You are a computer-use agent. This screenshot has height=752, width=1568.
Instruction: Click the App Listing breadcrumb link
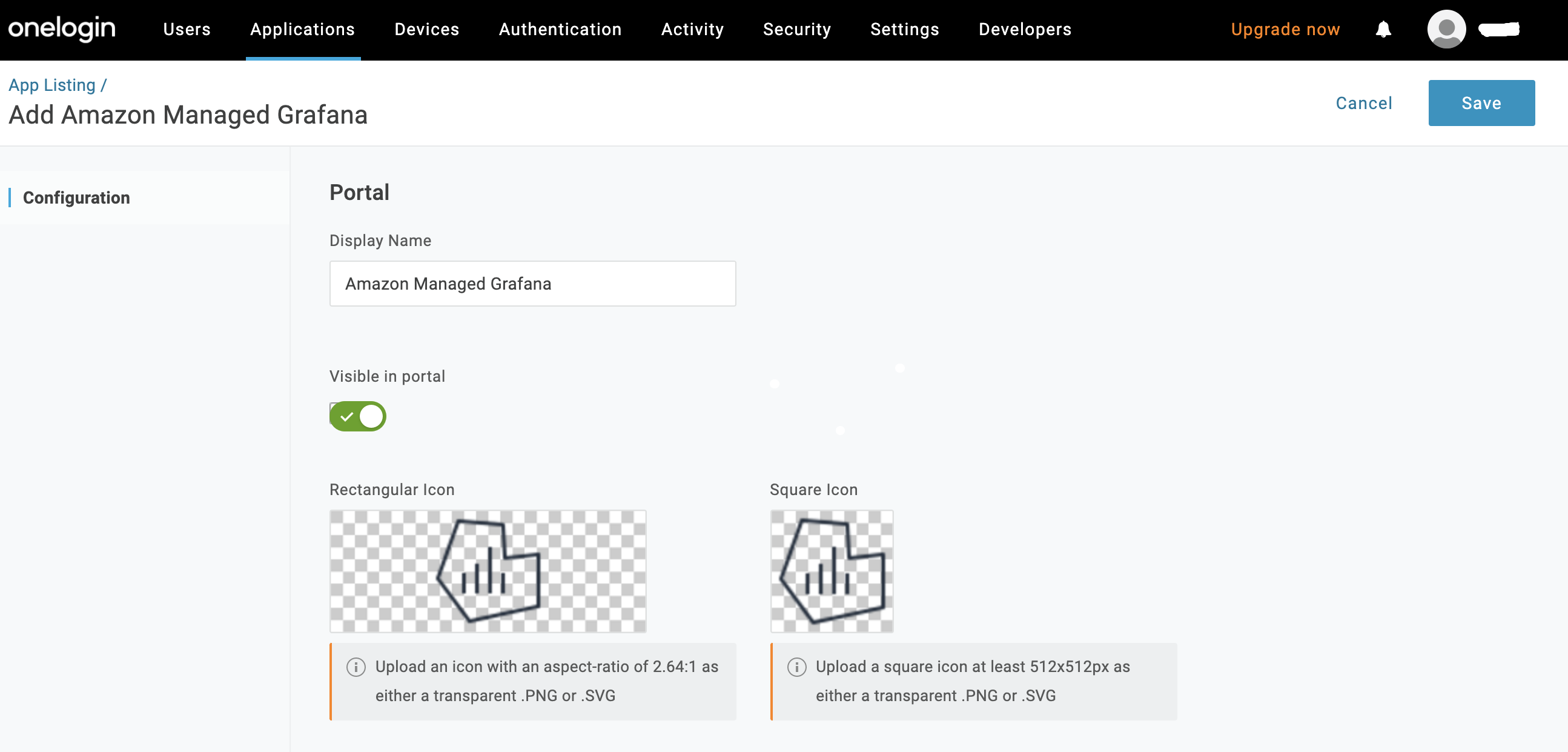[51, 85]
